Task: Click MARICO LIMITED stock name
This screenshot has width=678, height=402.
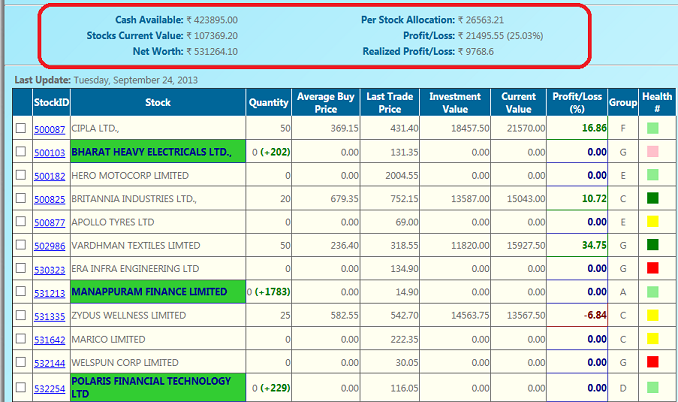Action: [x=108, y=339]
